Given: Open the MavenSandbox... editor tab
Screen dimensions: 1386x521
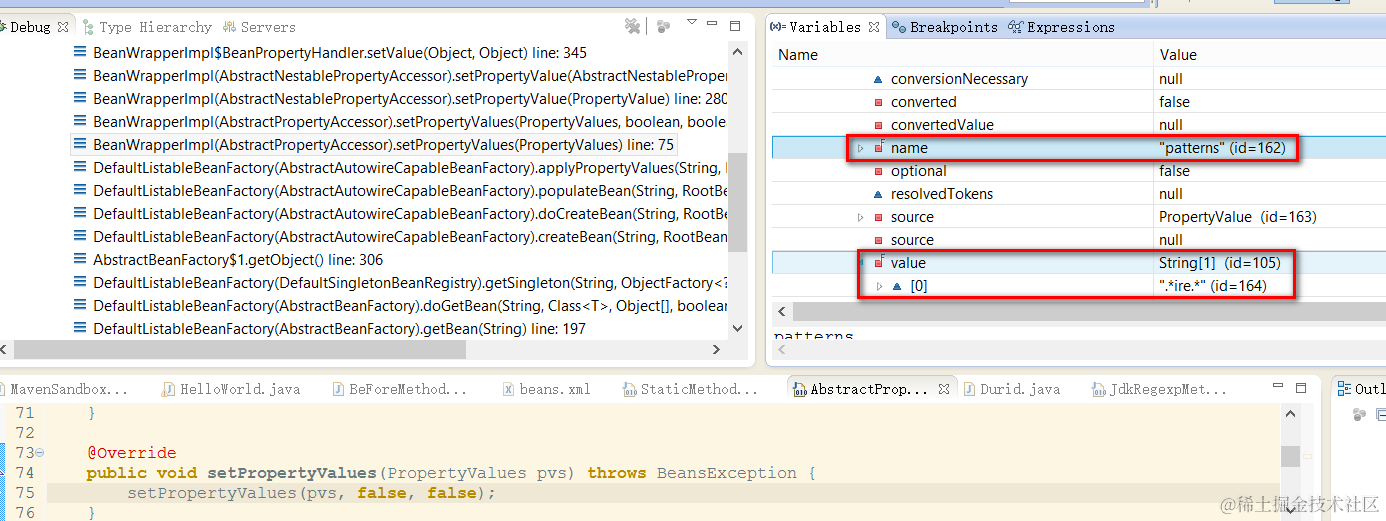Looking at the screenshot, I should (x=66, y=389).
